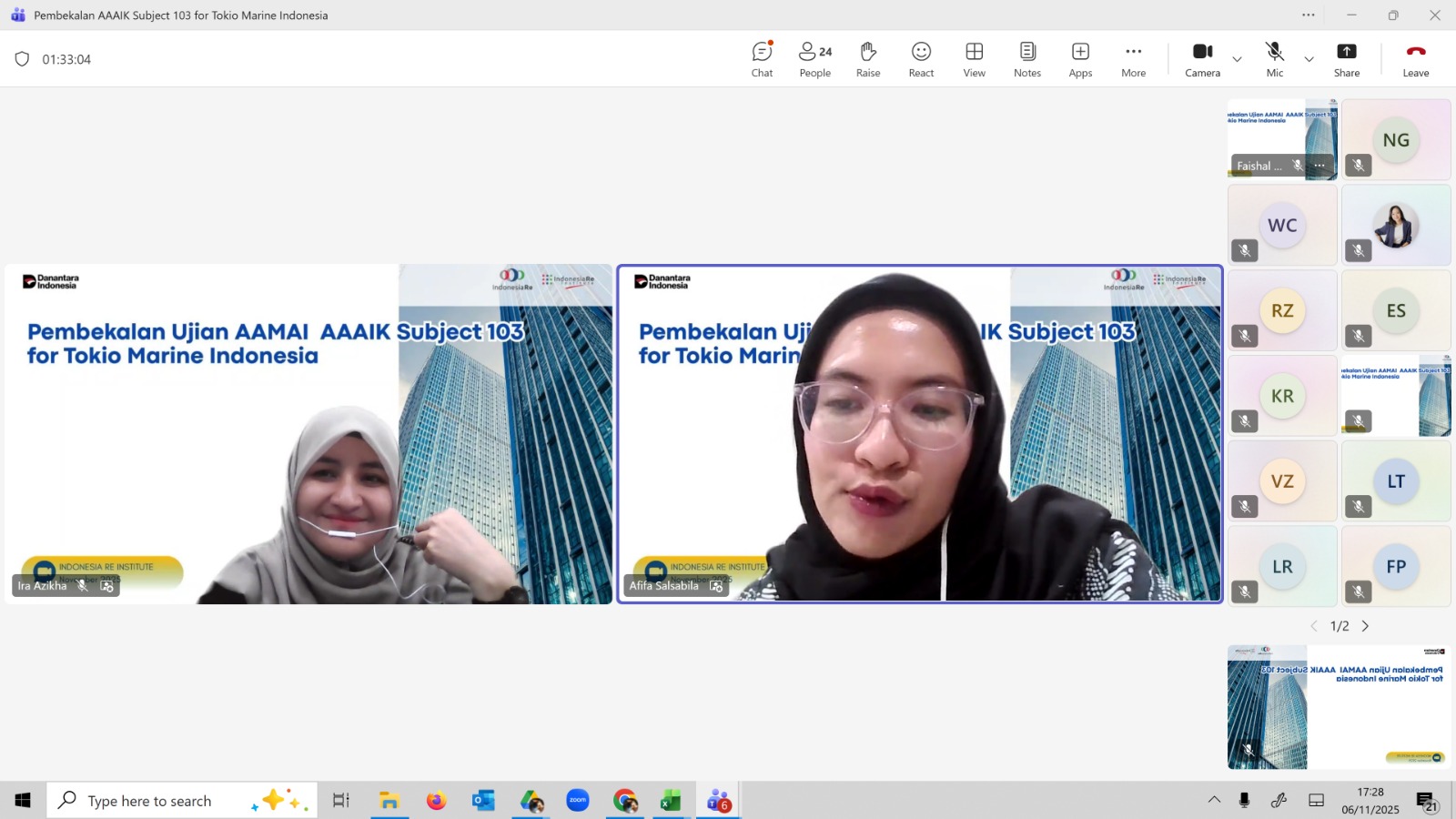Open the React emoji menu

pyautogui.click(x=921, y=59)
